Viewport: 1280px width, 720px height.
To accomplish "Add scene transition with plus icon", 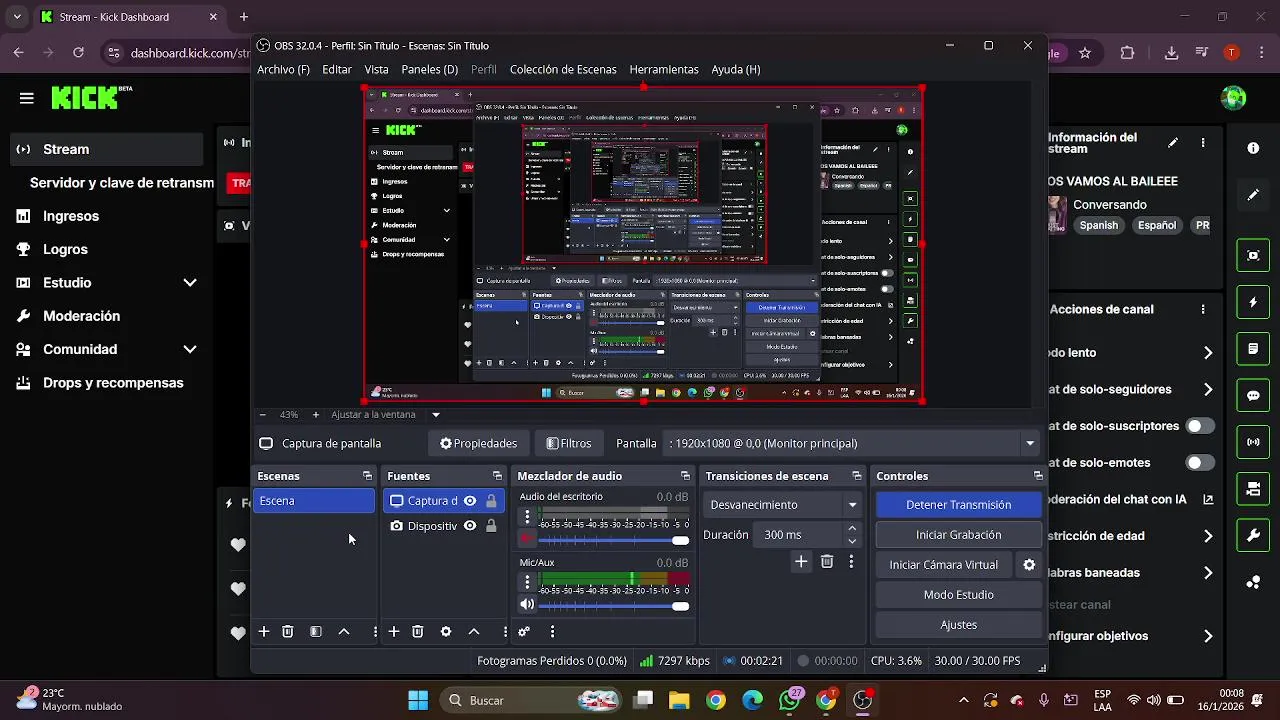I will pyautogui.click(x=801, y=562).
